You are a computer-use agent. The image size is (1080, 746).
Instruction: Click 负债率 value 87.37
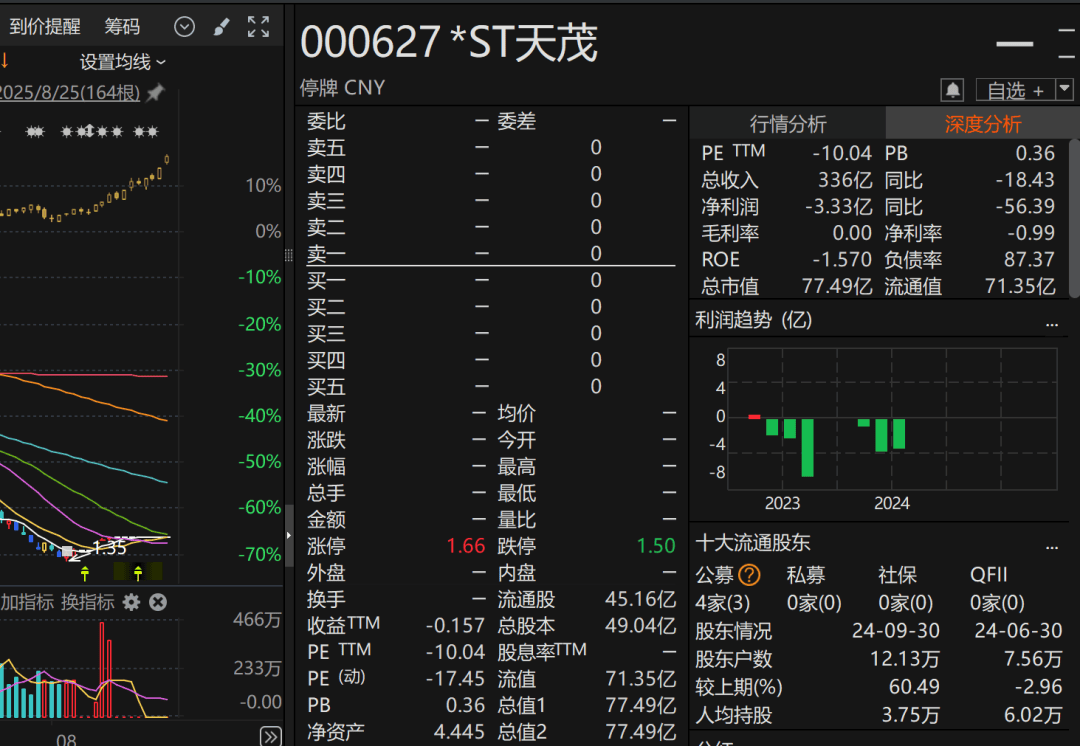click(x=1029, y=260)
